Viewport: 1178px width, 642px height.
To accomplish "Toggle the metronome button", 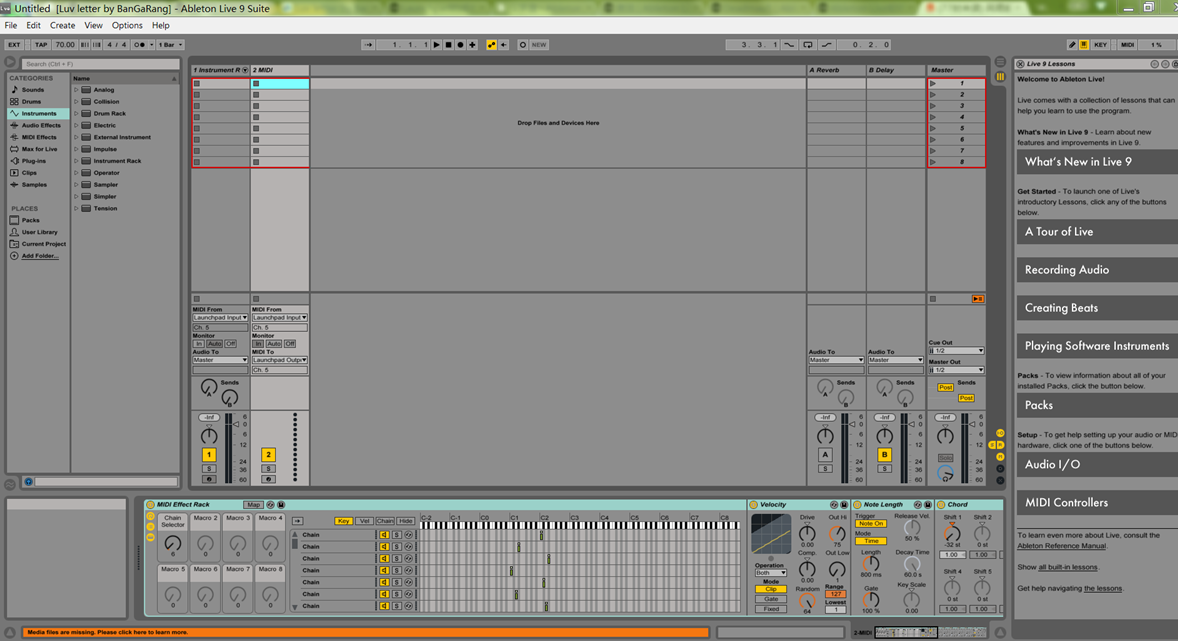I will 140,45.
